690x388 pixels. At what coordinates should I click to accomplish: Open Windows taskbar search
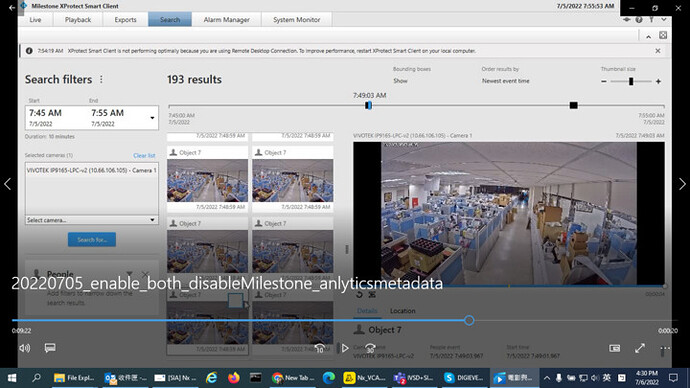click(x=36, y=378)
